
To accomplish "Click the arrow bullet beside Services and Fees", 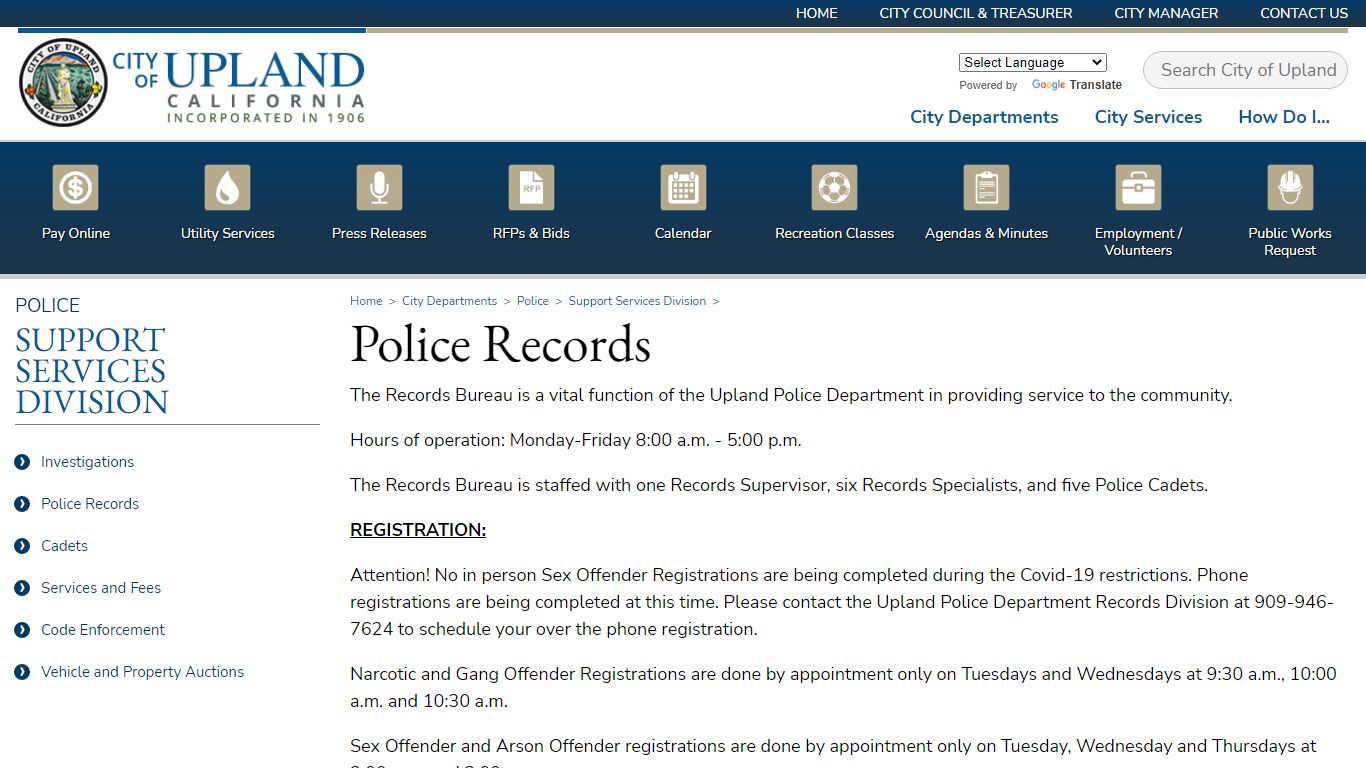I will coord(22,588).
